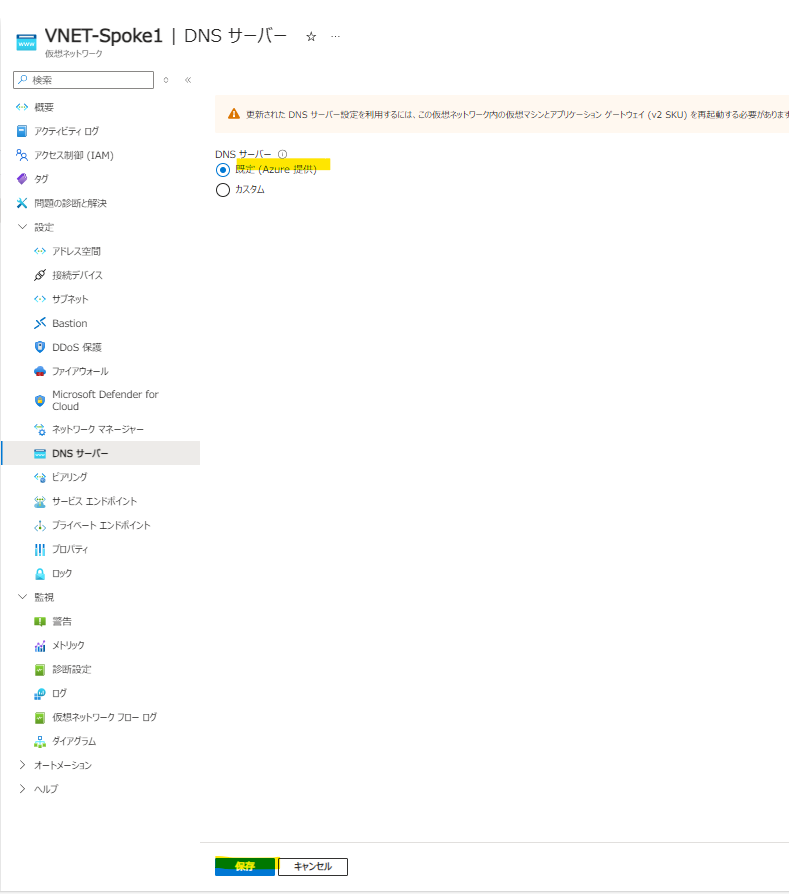Click the サービス エンドポイント icon
The width and height of the screenshot is (789, 894).
(x=40, y=502)
